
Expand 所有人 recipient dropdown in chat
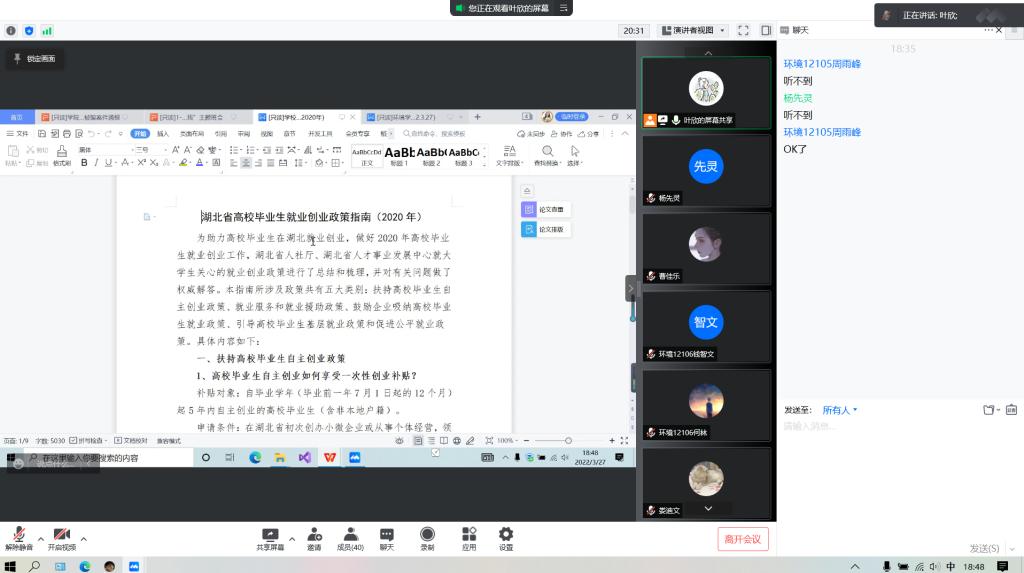click(840, 410)
